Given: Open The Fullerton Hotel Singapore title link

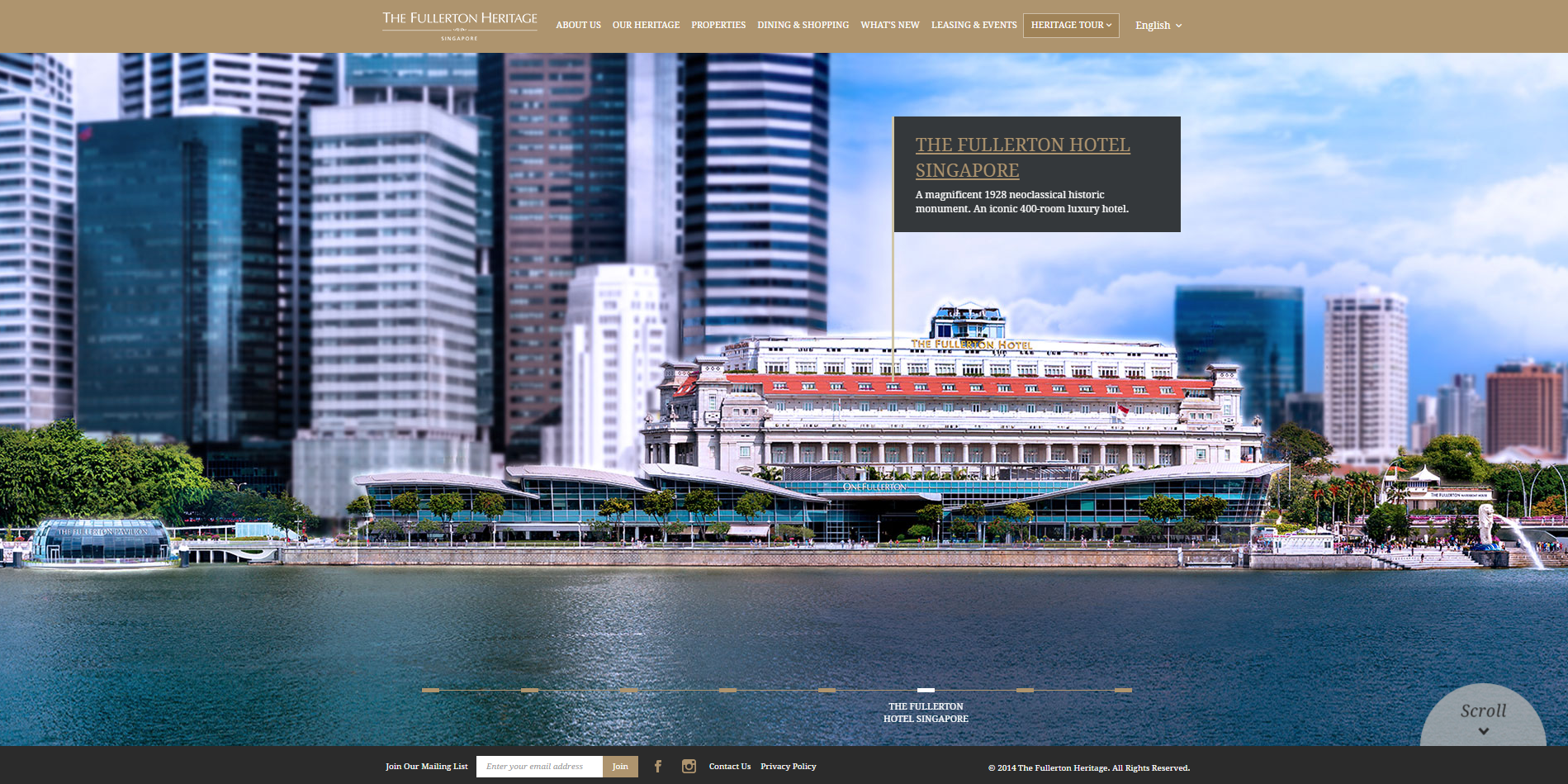Looking at the screenshot, I should (1022, 157).
